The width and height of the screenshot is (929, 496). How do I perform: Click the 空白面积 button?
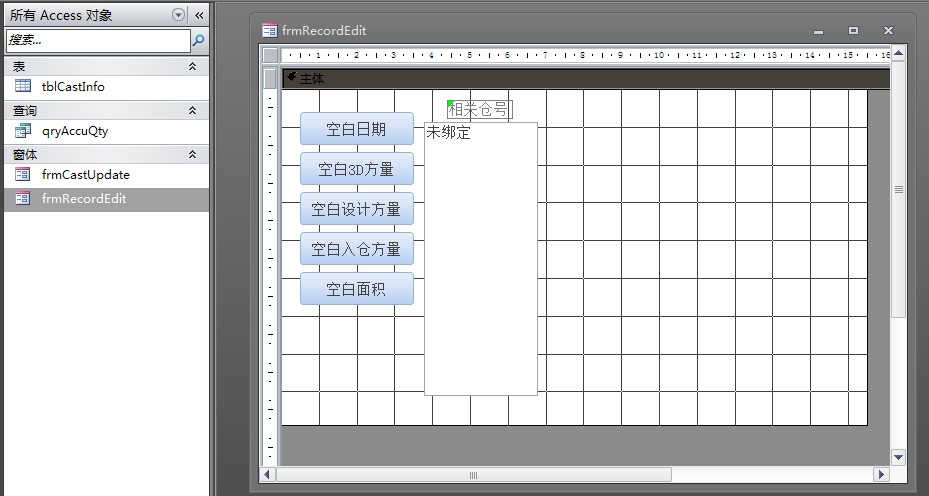point(356,289)
